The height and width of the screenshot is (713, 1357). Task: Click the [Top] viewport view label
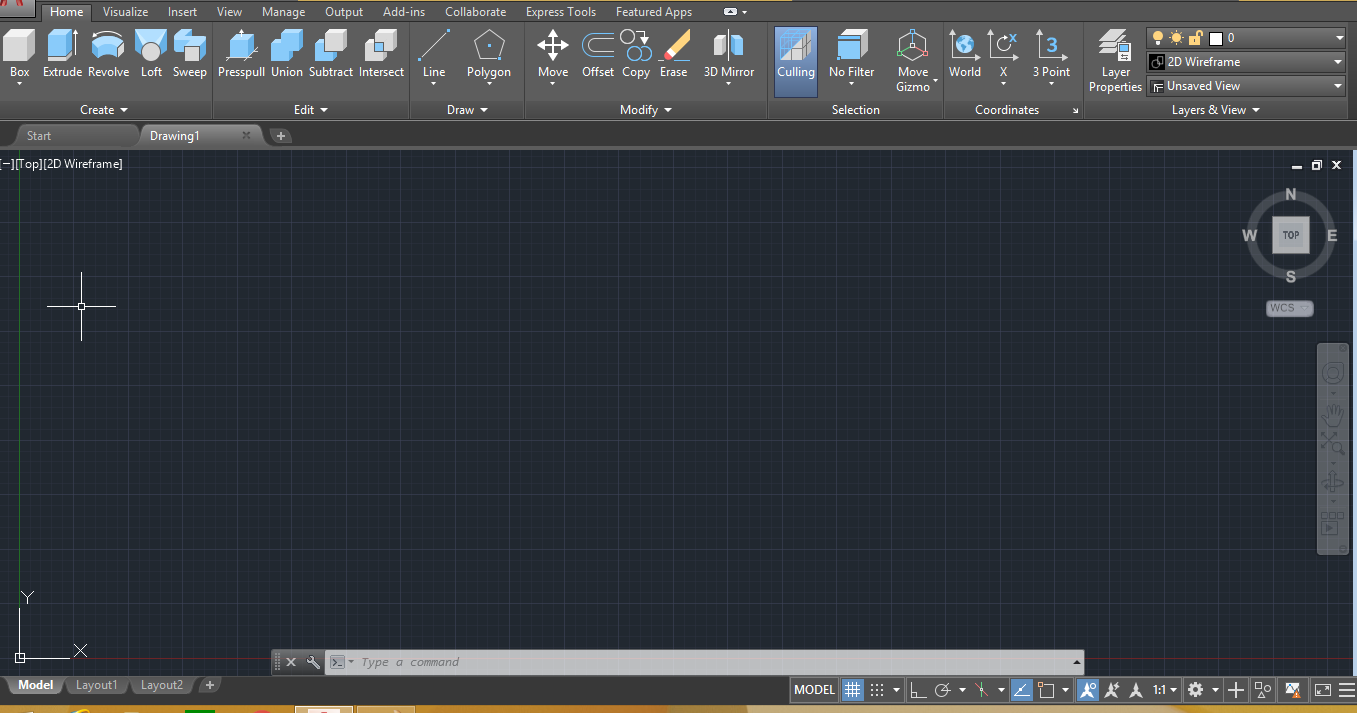point(29,164)
